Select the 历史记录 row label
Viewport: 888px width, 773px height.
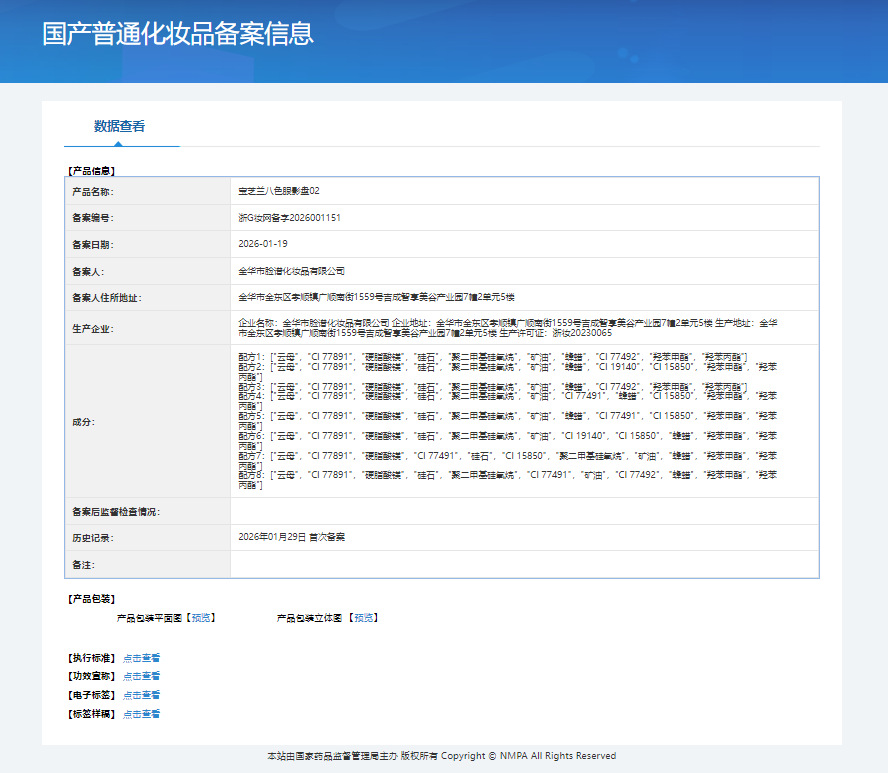click(93, 538)
